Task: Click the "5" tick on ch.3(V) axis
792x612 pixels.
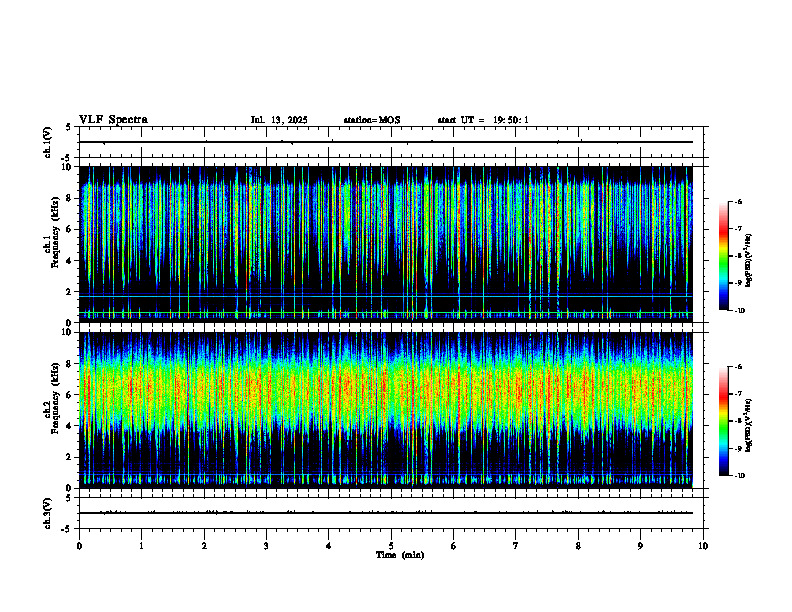Action: coord(69,498)
